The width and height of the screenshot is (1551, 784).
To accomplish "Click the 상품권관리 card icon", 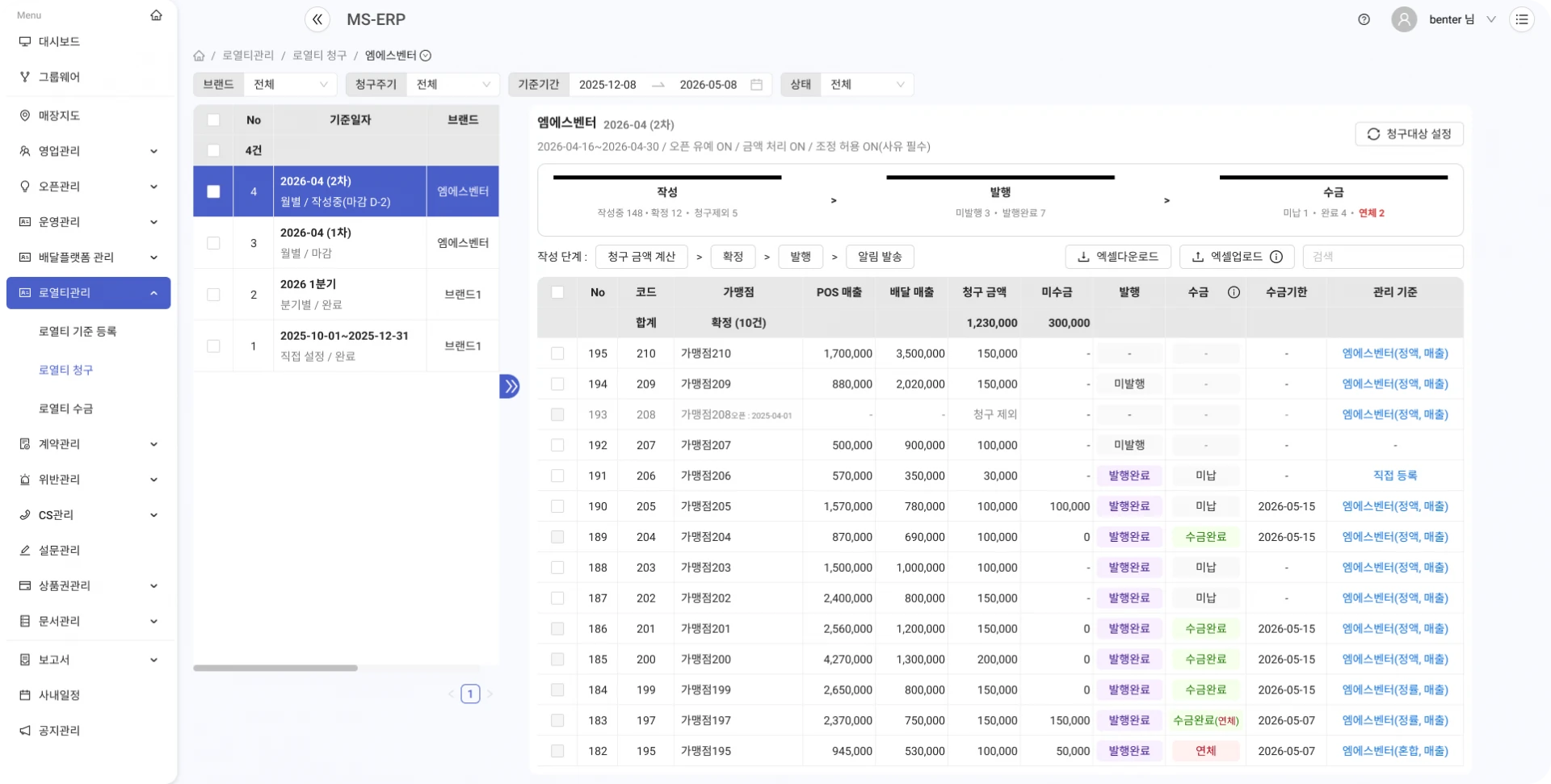I will point(25,586).
